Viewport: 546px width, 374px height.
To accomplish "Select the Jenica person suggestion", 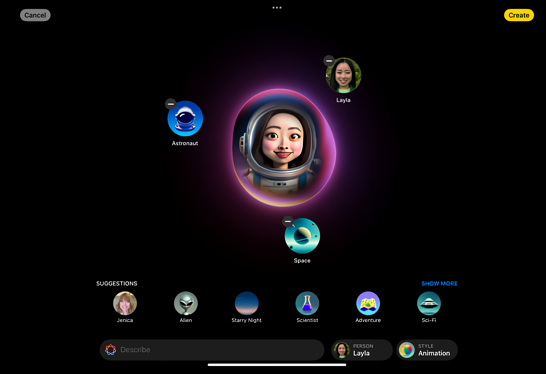I will pyautogui.click(x=125, y=303).
